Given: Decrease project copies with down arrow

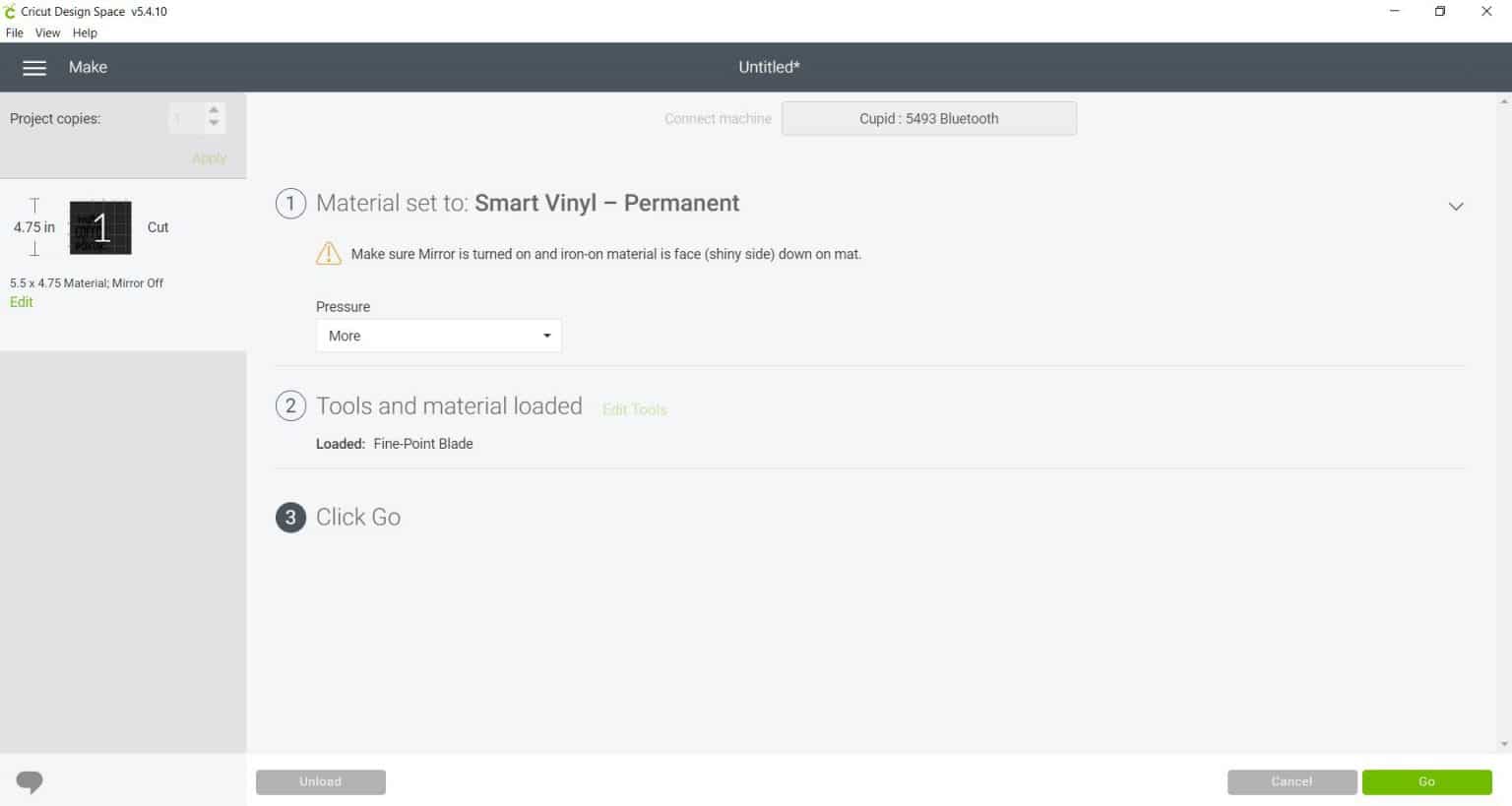Looking at the screenshot, I should [214, 124].
